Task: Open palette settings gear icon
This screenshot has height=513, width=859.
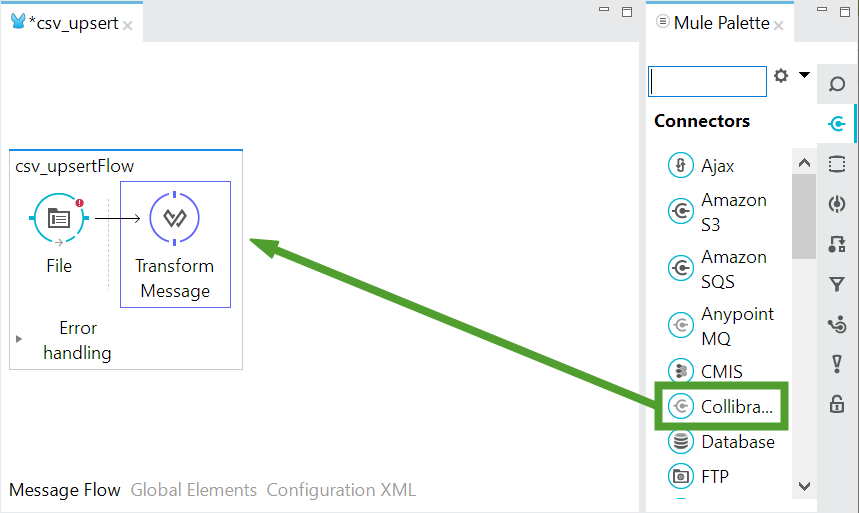Action: click(781, 75)
